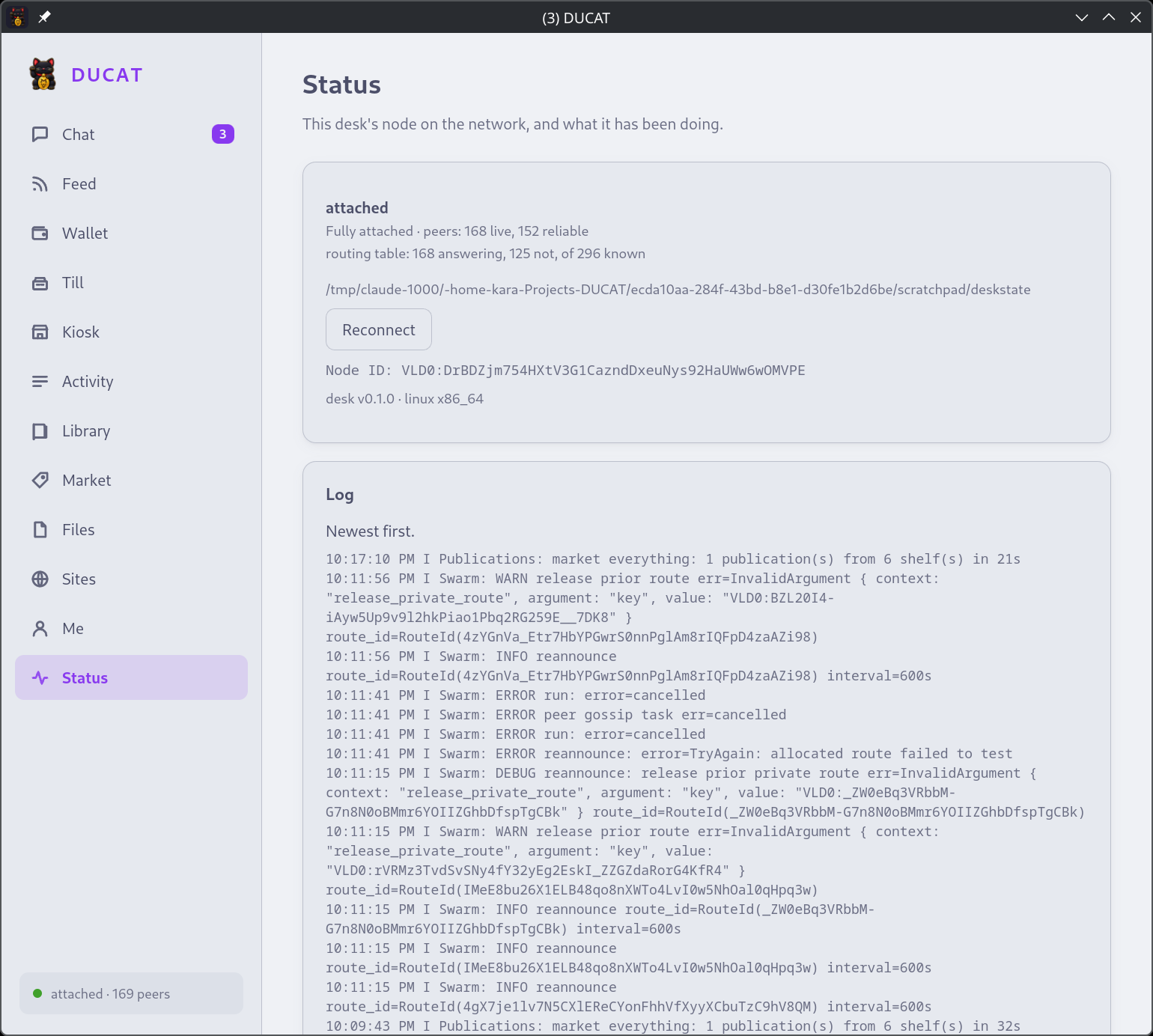Click the Files document icon
Viewport: 1153px width, 1036px height.
point(40,530)
